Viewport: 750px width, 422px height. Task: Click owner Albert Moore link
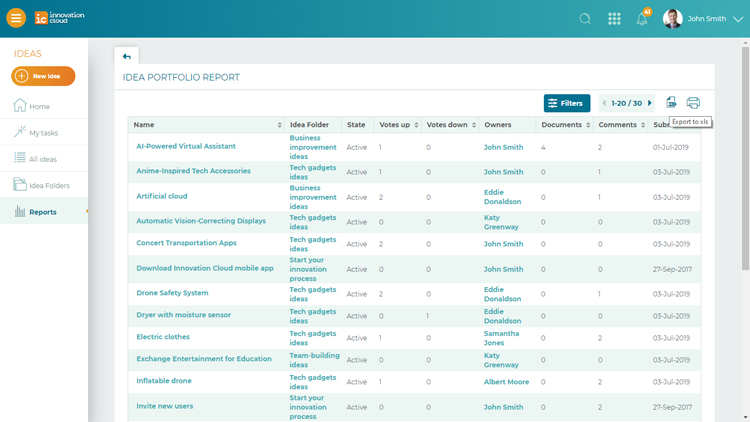coord(506,382)
